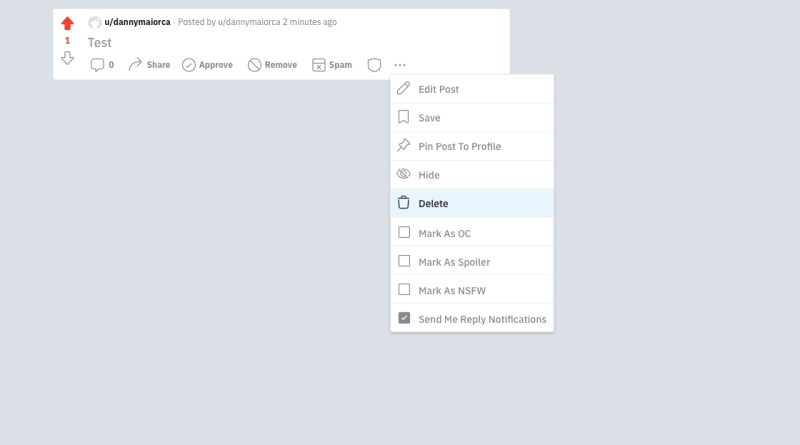Image resolution: width=800 pixels, height=445 pixels.
Task: Collapse the three-dots more options menu
Action: point(400,65)
